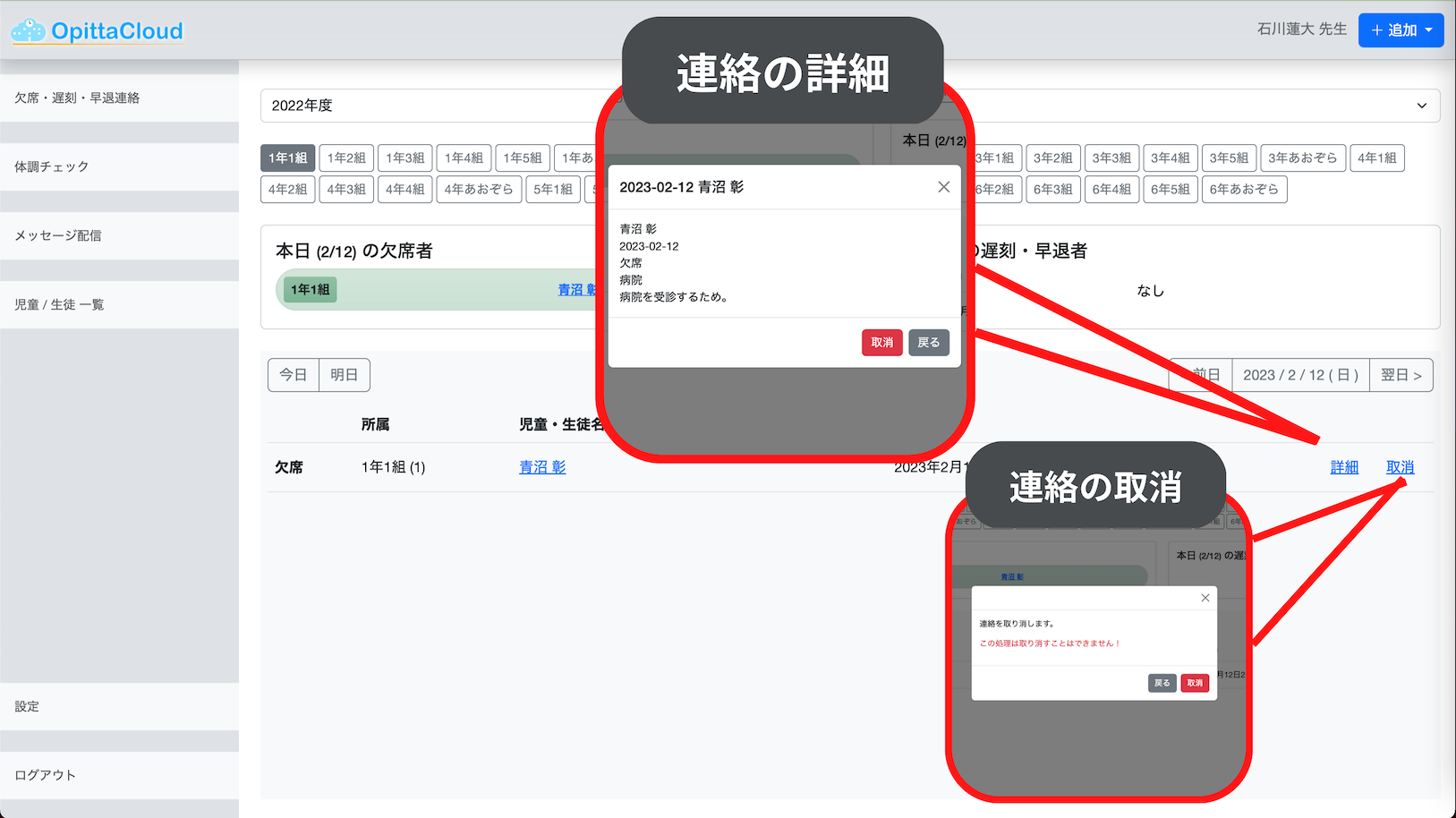Screen dimensions: 1456x818
Task: Select the 4年3組 class tab
Action: tap(346, 189)
